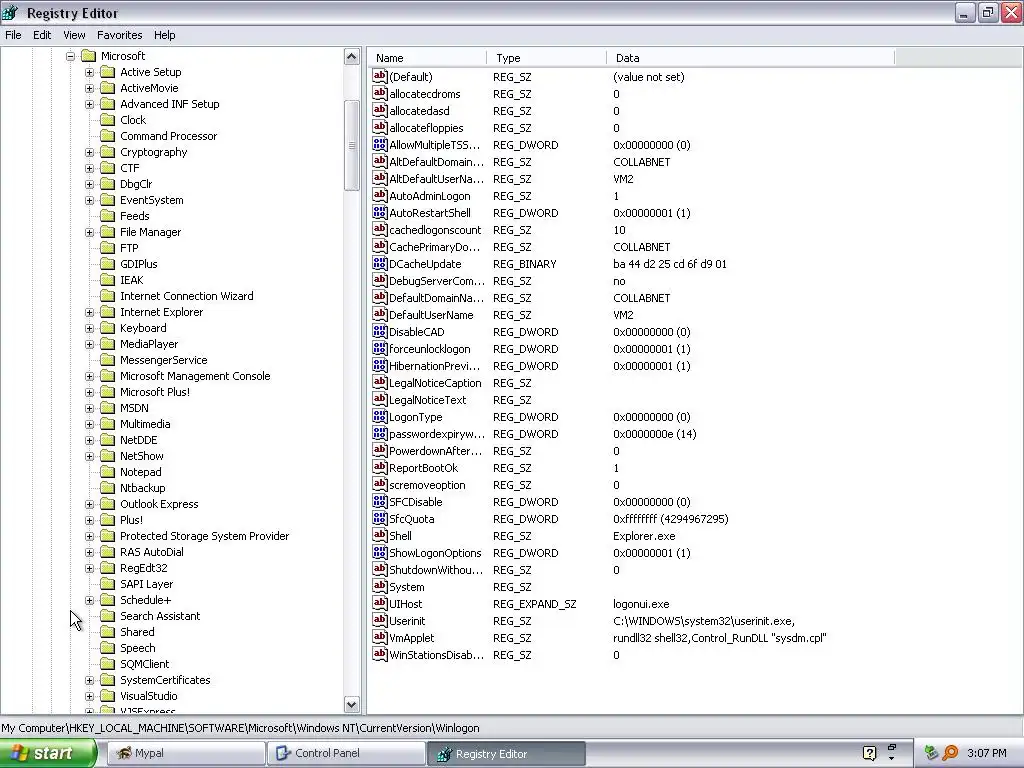Click the icon of the (Default) value

[x=379, y=76]
